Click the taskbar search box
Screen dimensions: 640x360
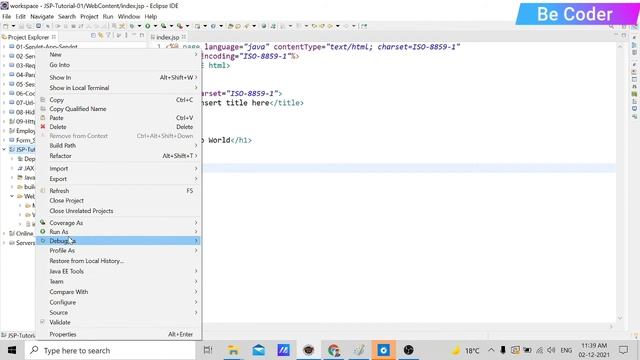(110, 350)
